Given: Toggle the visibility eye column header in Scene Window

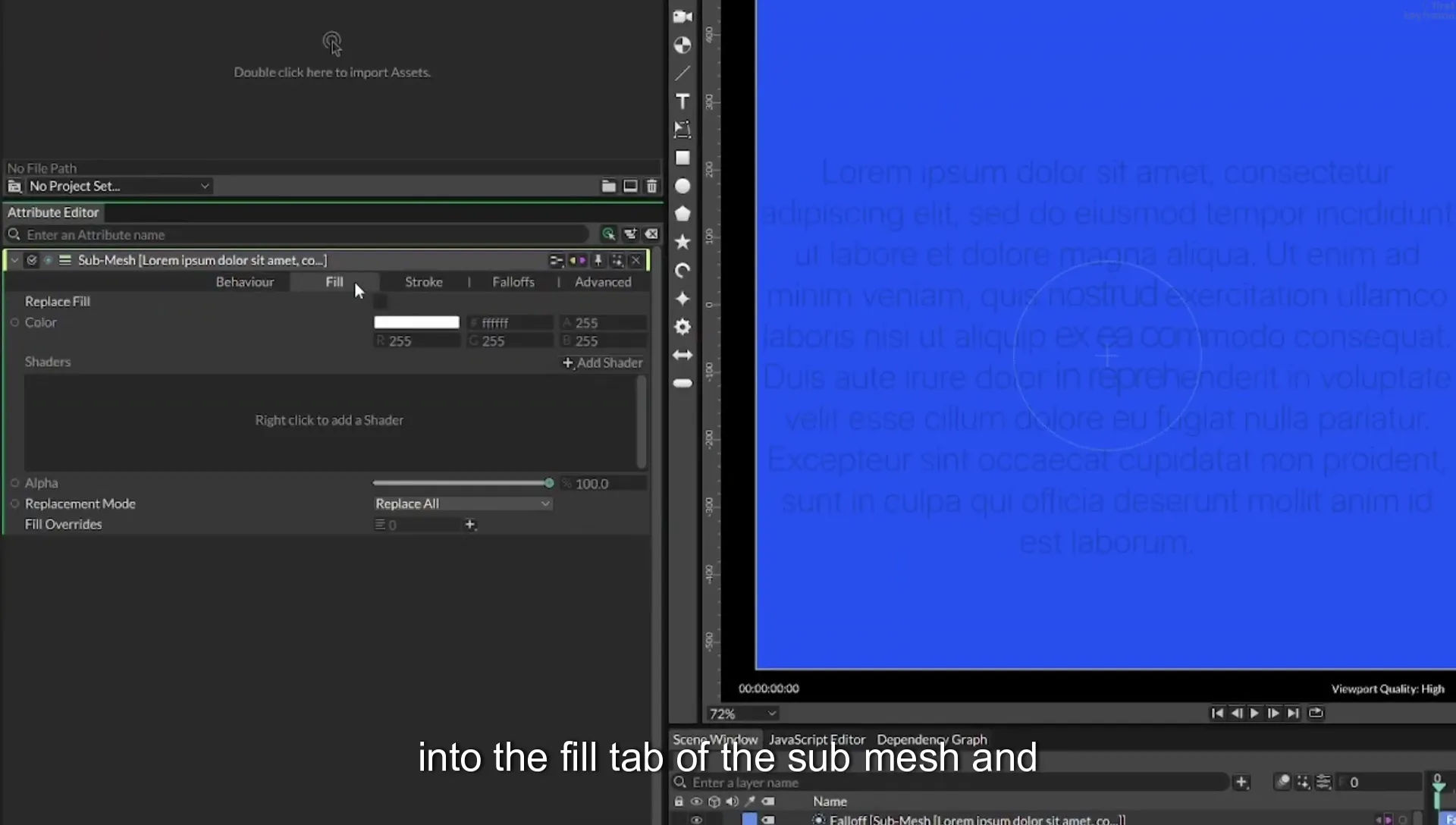Looking at the screenshot, I should [696, 801].
